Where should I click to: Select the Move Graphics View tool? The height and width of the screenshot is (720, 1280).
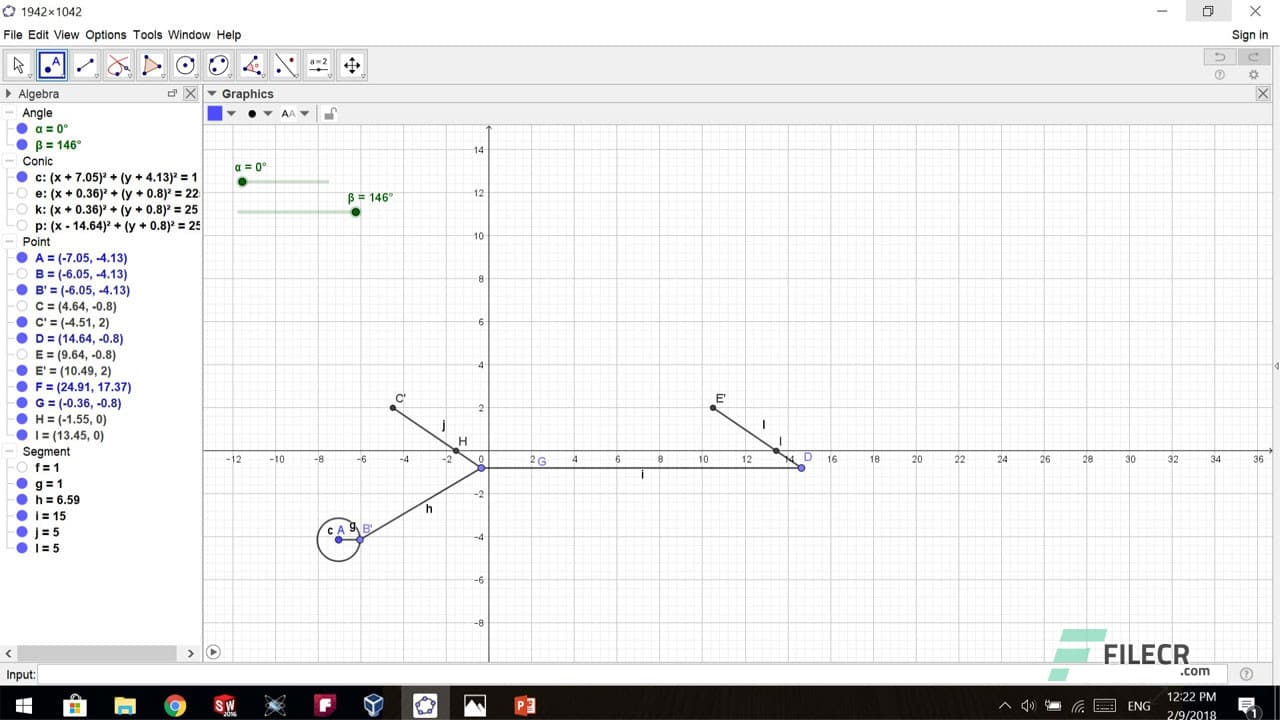[351, 64]
